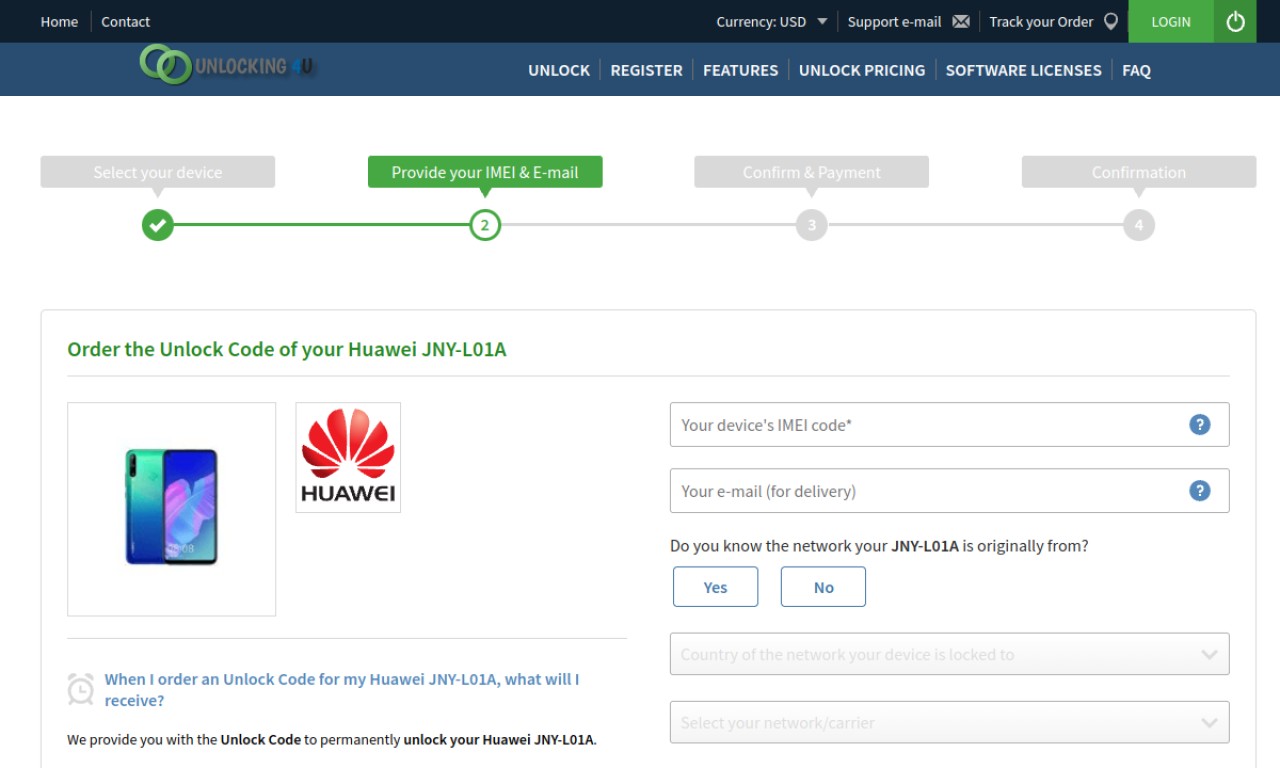Open the UNLOCK PRICING menu item

click(x=862, y=70)
